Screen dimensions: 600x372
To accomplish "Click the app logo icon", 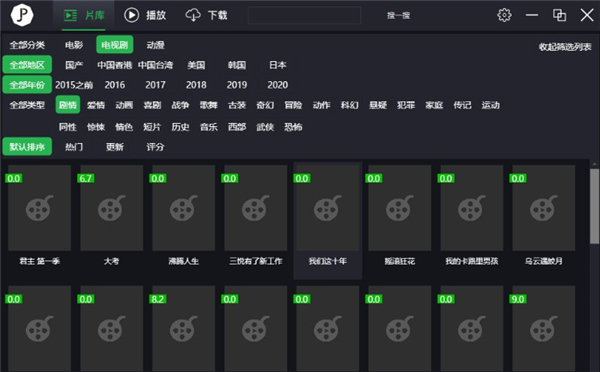I will pos(22,15).
